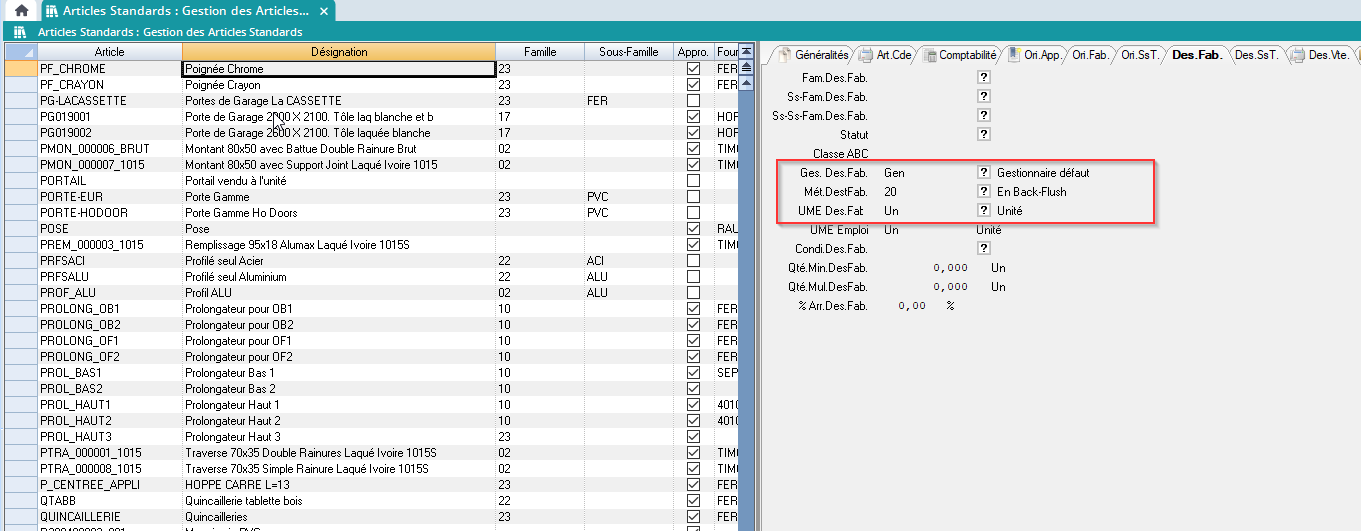Jump to first record with top scroll arrow
Viewport: 1361px width, 531px height.
(745, 50)
